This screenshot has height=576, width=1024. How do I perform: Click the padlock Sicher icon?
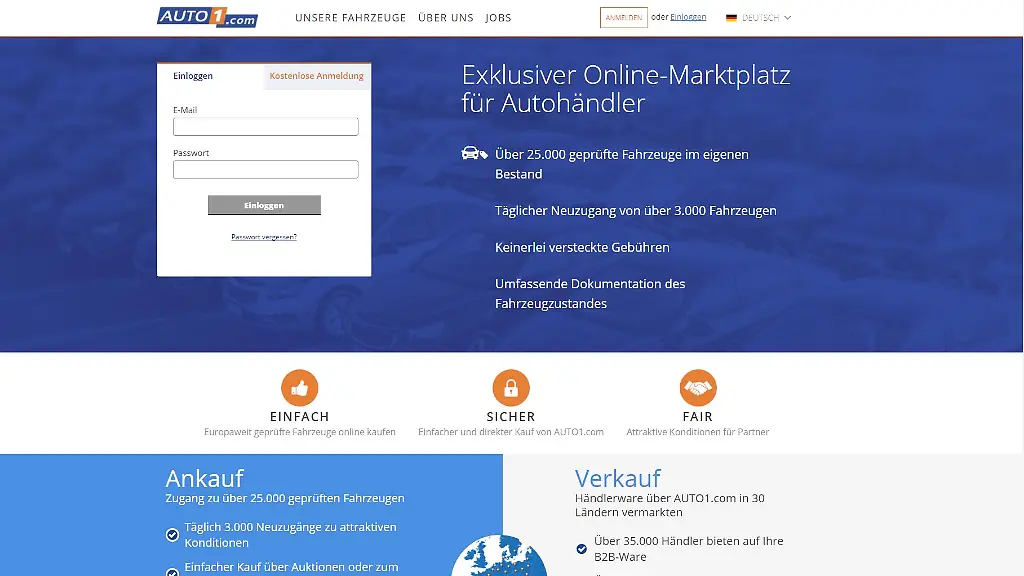click(511, 388)
